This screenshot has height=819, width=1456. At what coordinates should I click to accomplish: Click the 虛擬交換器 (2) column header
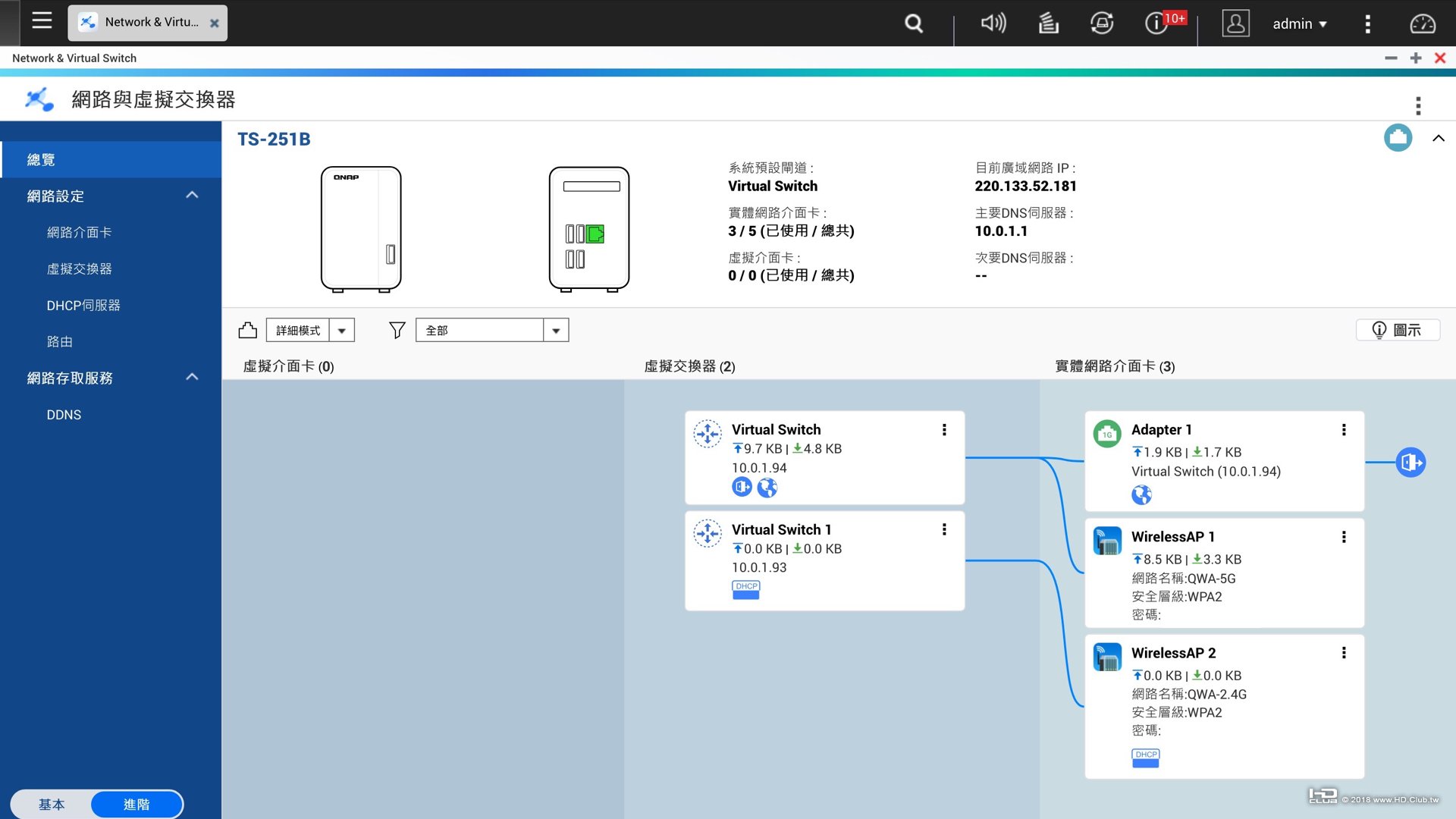[x=689, y=366]
